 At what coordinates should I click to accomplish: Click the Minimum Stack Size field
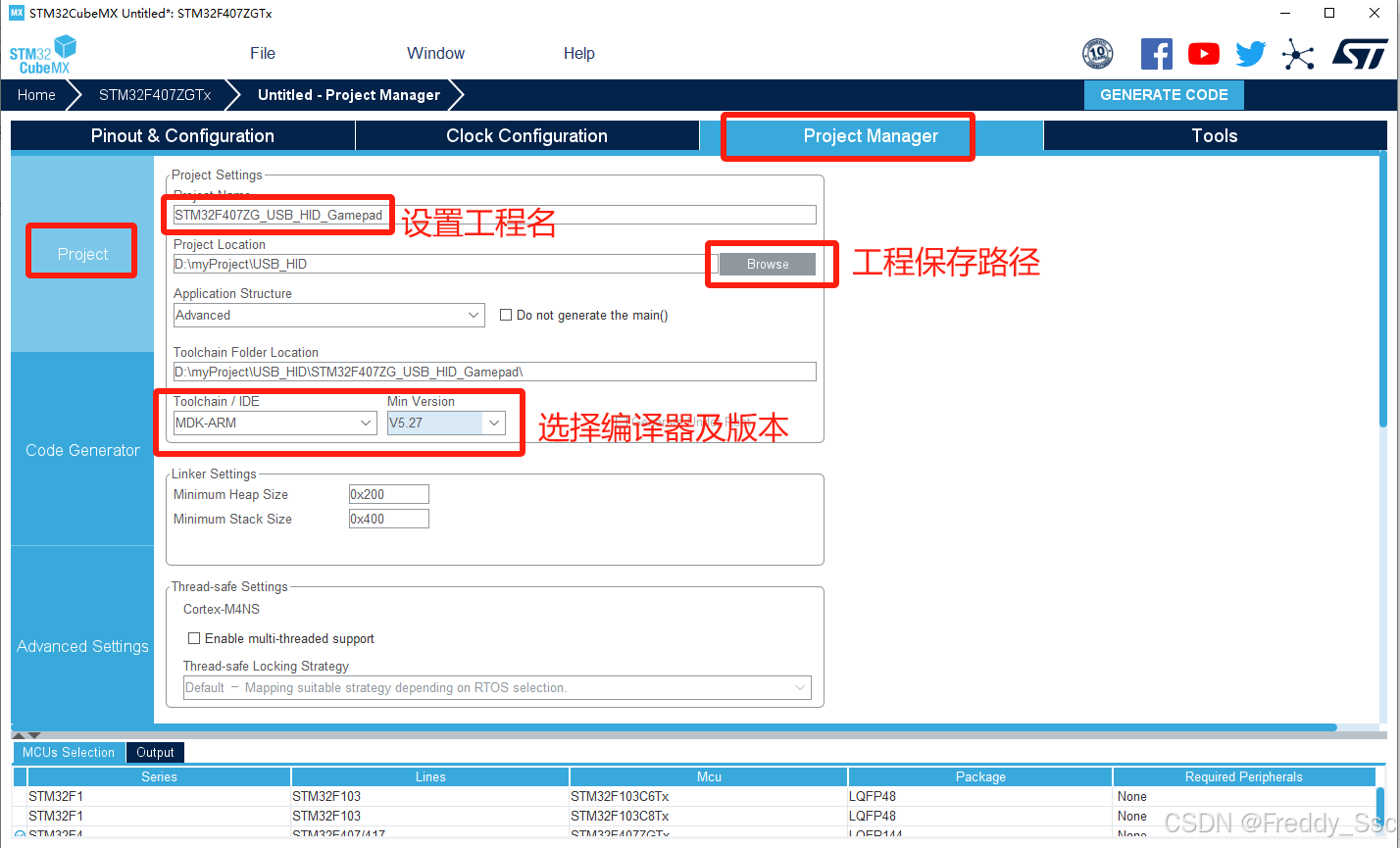click(x=388, y=519)
